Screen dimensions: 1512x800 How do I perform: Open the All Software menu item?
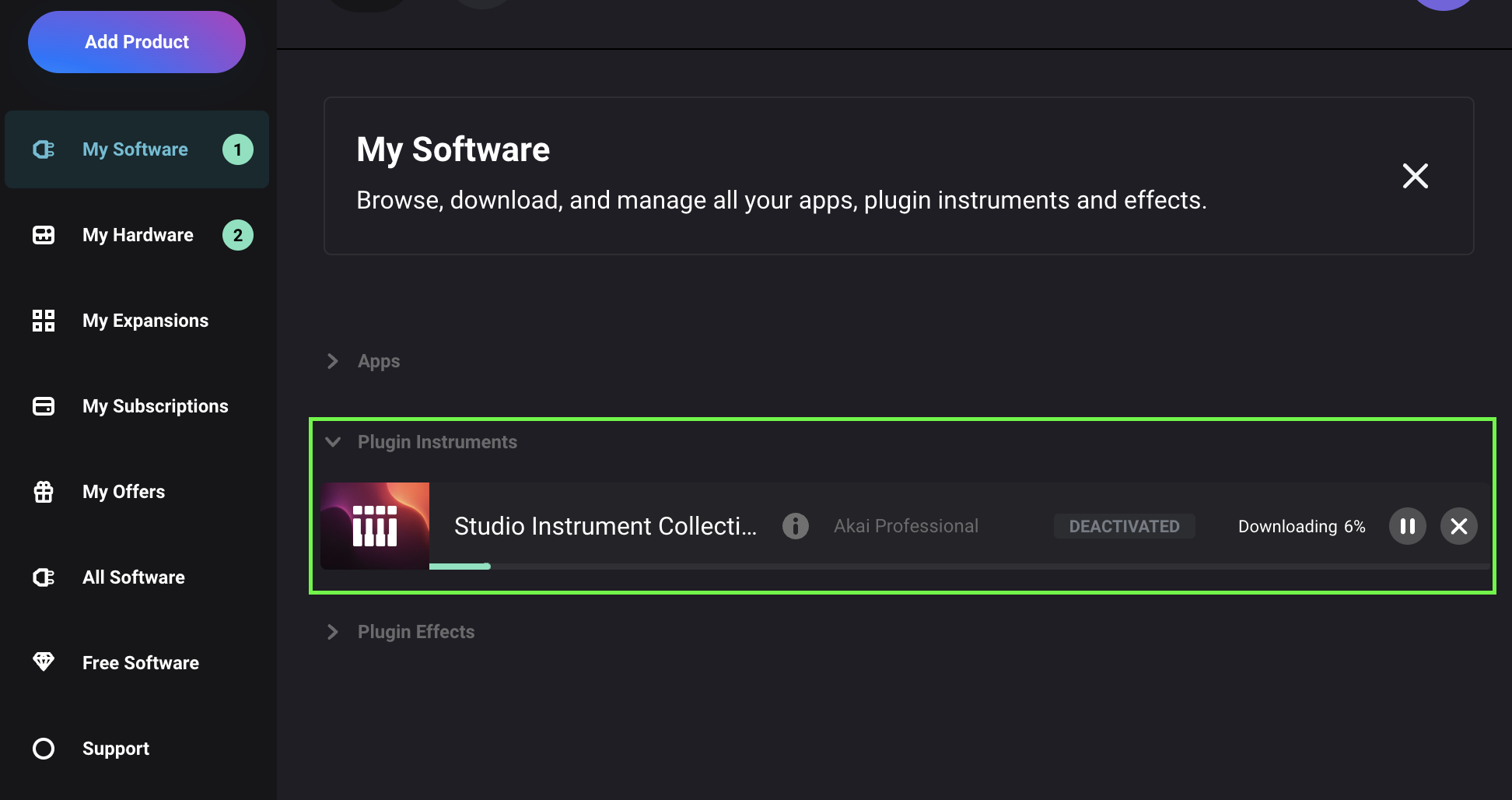[134, 577]
